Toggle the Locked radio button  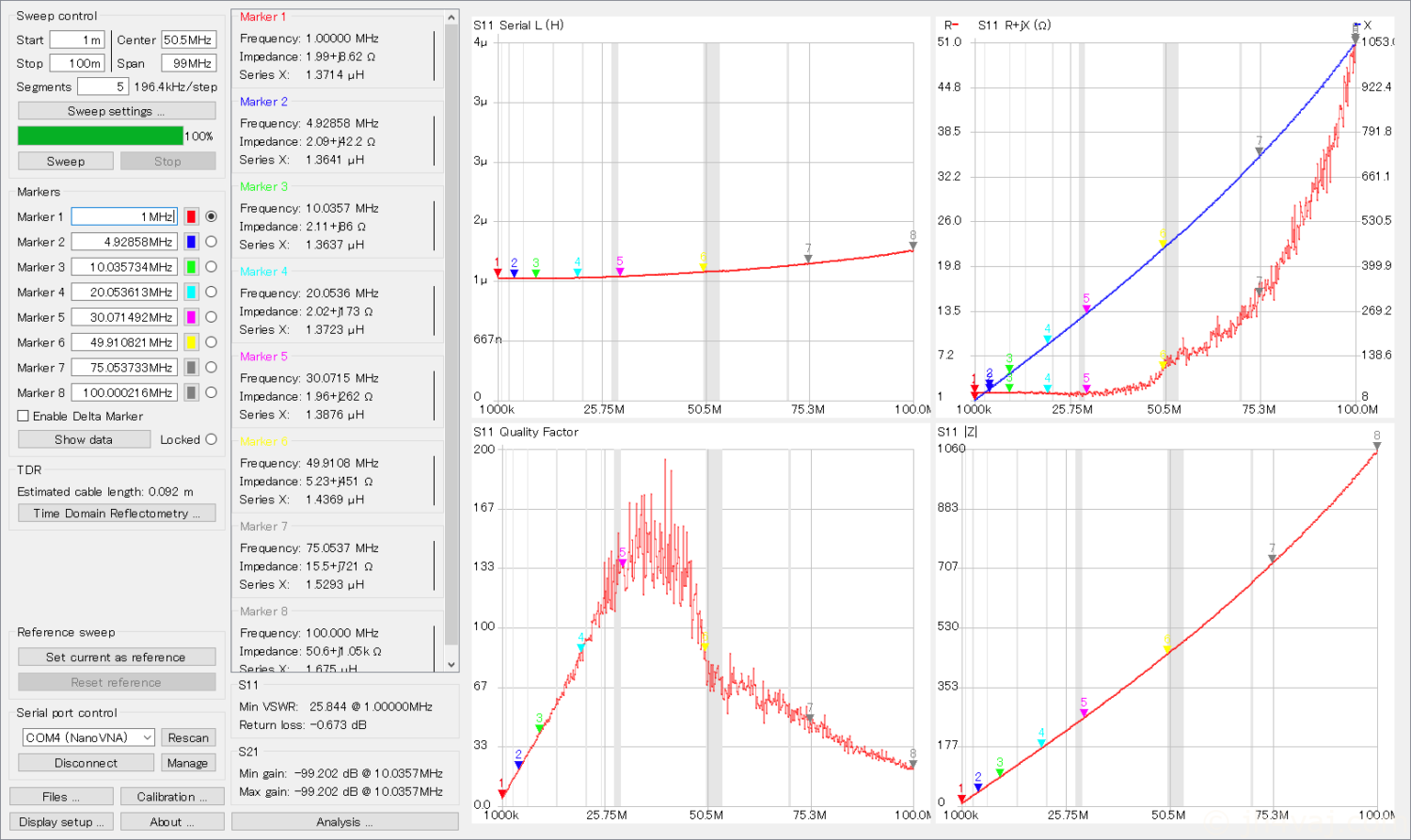(x=211, y=439)
